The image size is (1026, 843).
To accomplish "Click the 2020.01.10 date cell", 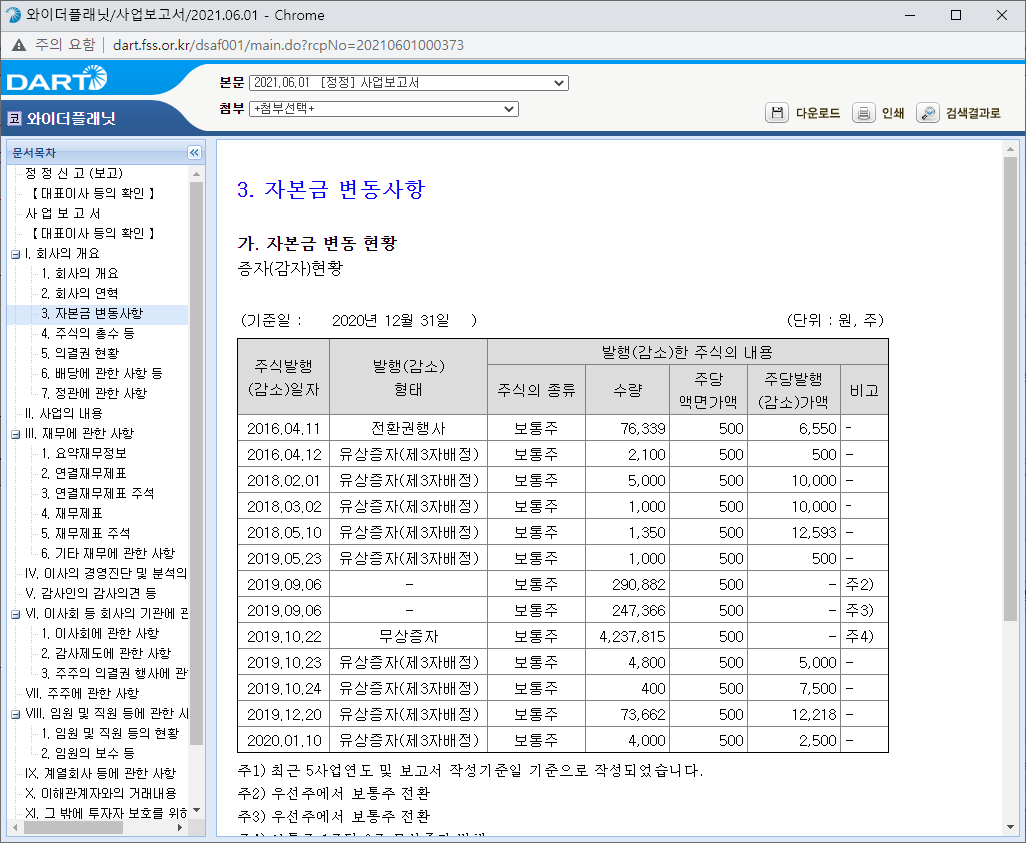I will tap(283, 740).
